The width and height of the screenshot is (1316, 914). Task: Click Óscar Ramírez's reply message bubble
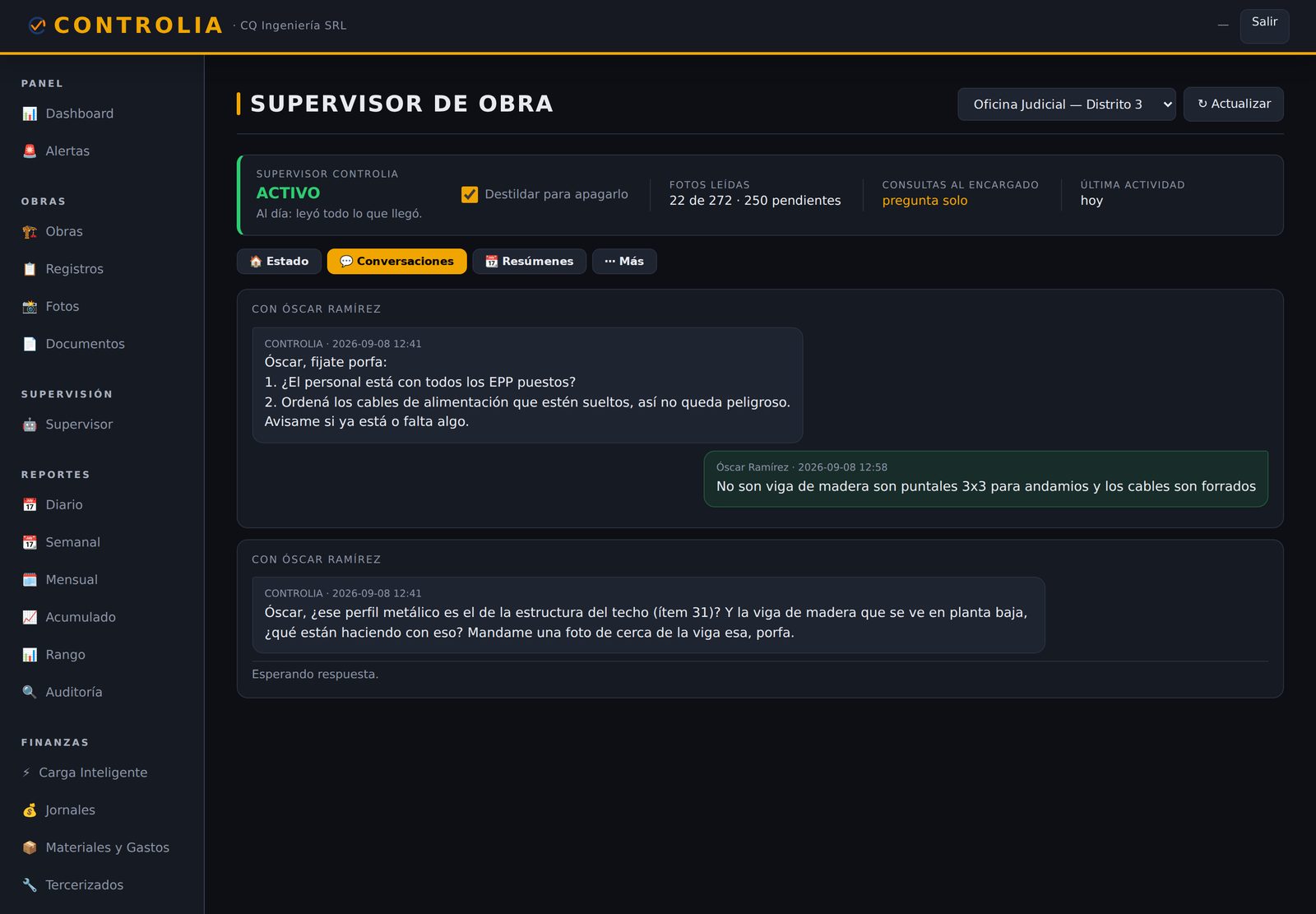(985, 479)
